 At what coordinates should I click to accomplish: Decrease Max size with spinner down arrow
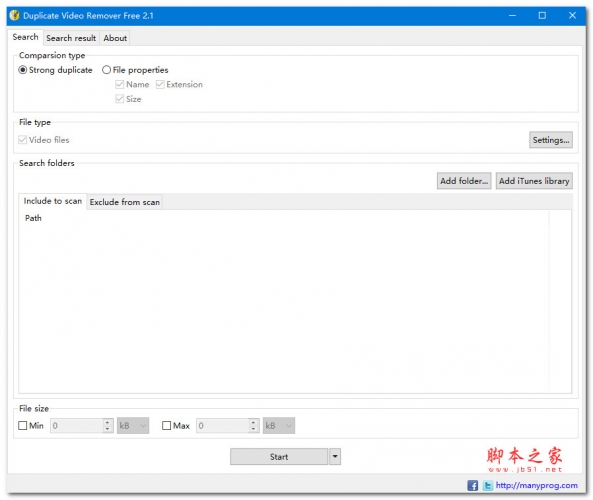(x=254, y=429)
